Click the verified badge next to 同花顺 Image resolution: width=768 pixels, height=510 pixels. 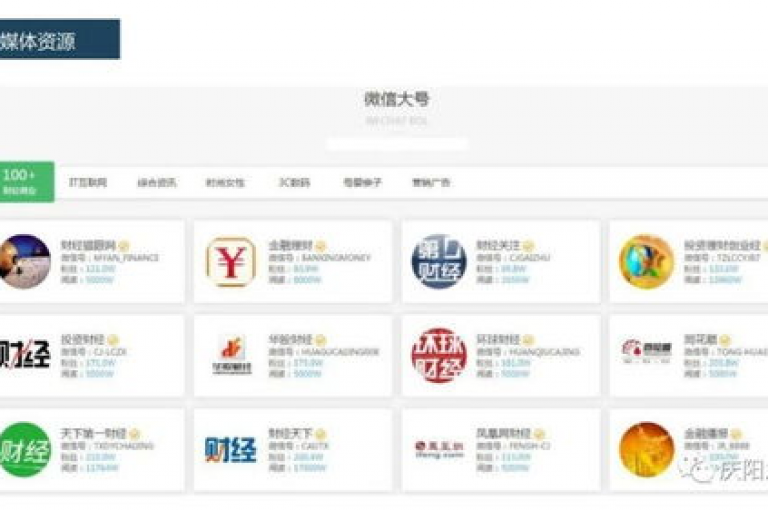click(725, 340)
